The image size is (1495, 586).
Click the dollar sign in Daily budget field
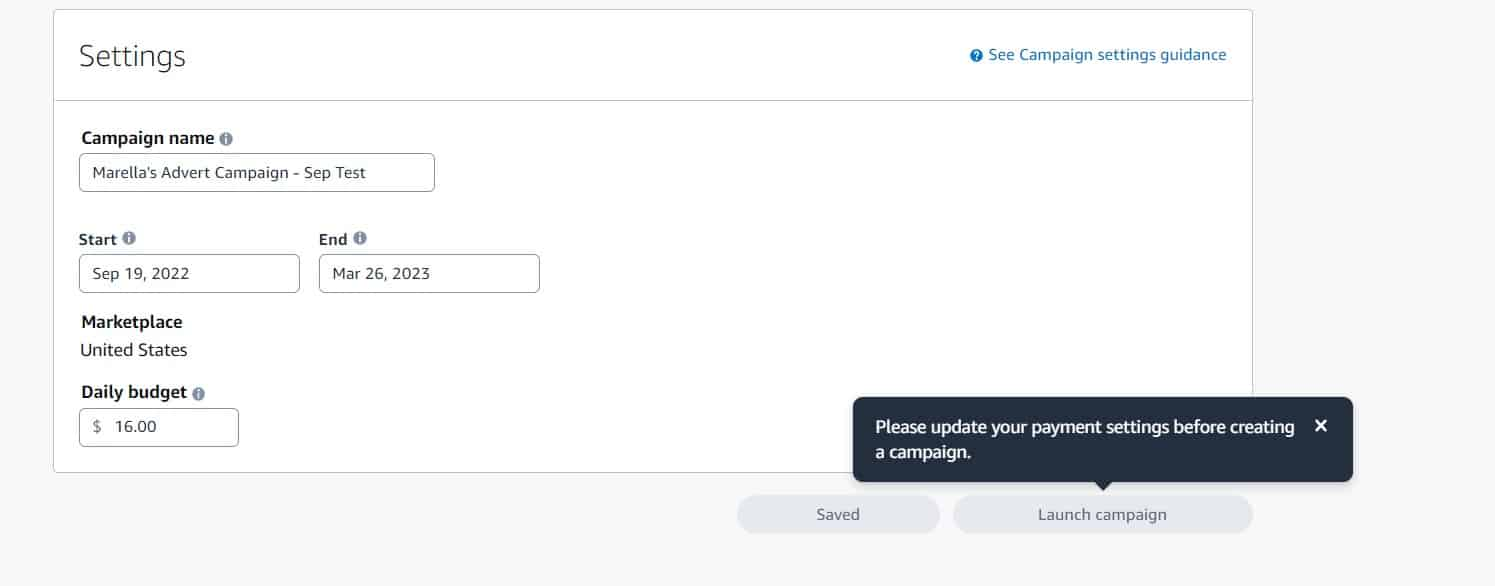click(x=97, y=427)
